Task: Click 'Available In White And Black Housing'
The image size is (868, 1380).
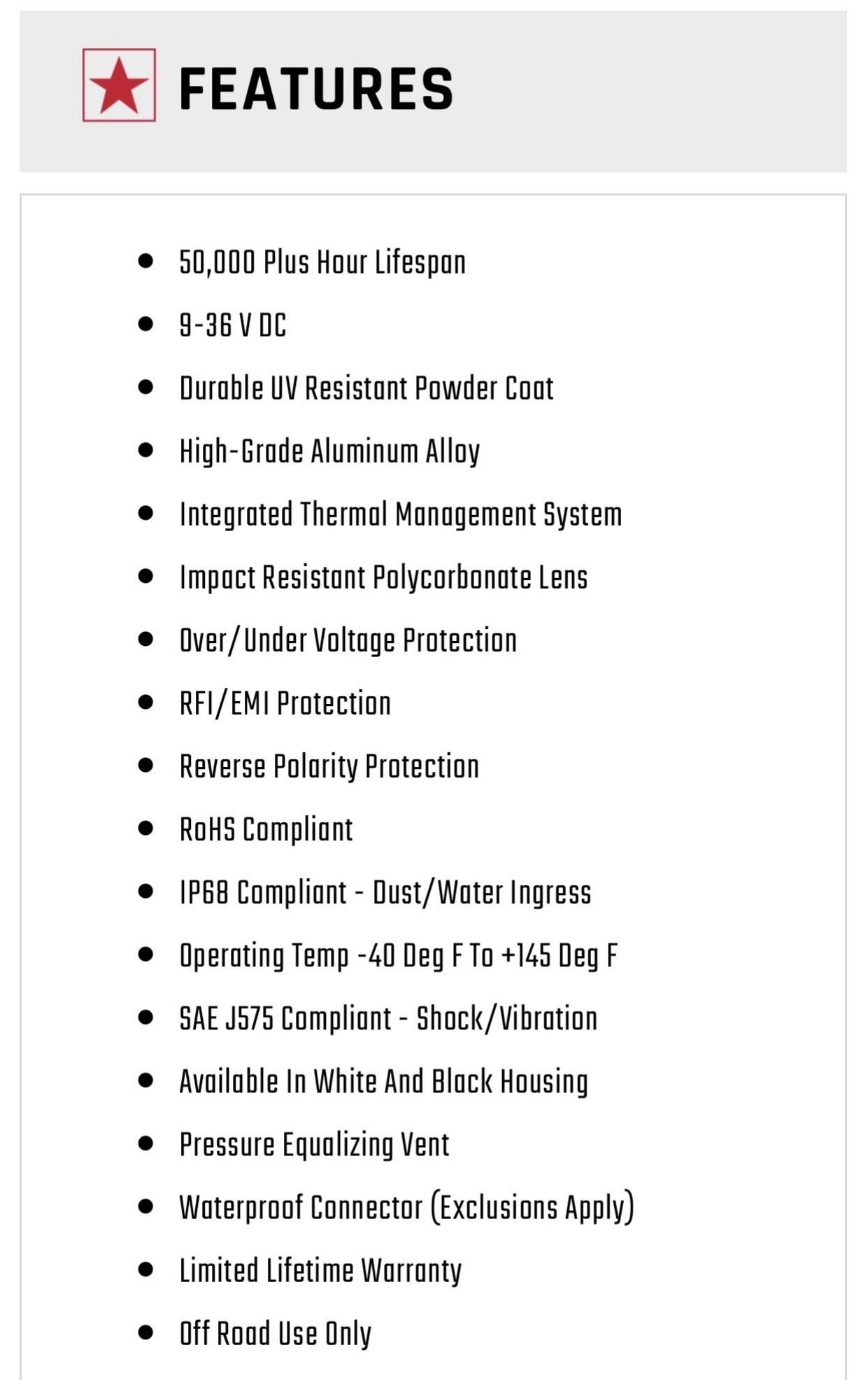Action: pyautogui.click(x=383, y=1082)
